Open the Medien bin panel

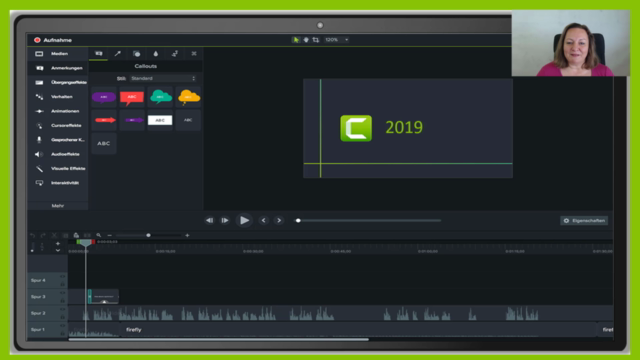(58, 53)
